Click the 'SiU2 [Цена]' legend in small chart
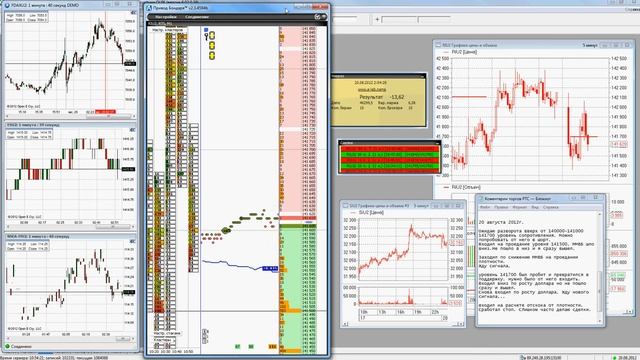Screen dimensions: 640x360 [371, 213]
